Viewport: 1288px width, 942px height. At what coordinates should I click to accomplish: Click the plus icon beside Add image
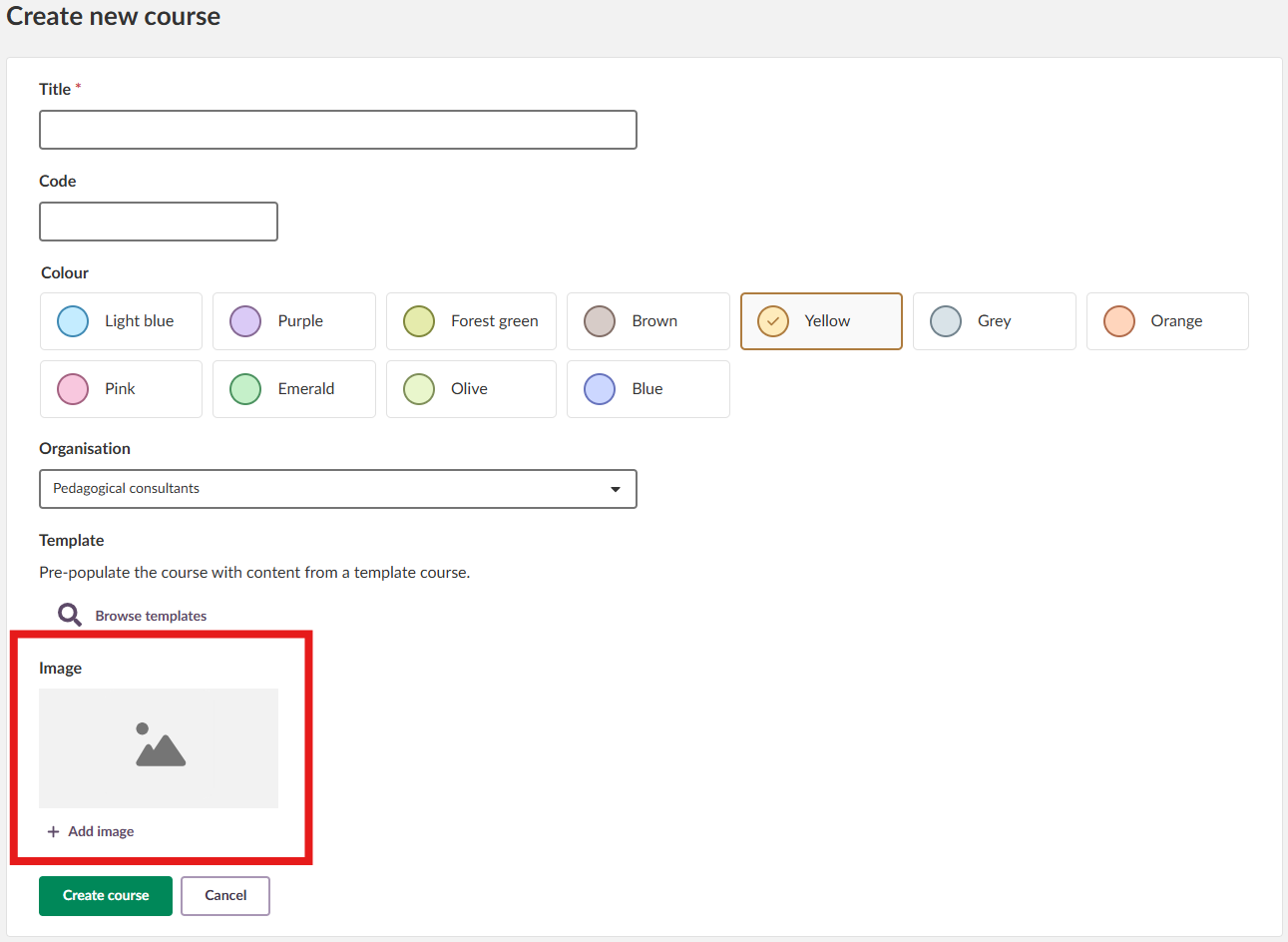[54, 831]
